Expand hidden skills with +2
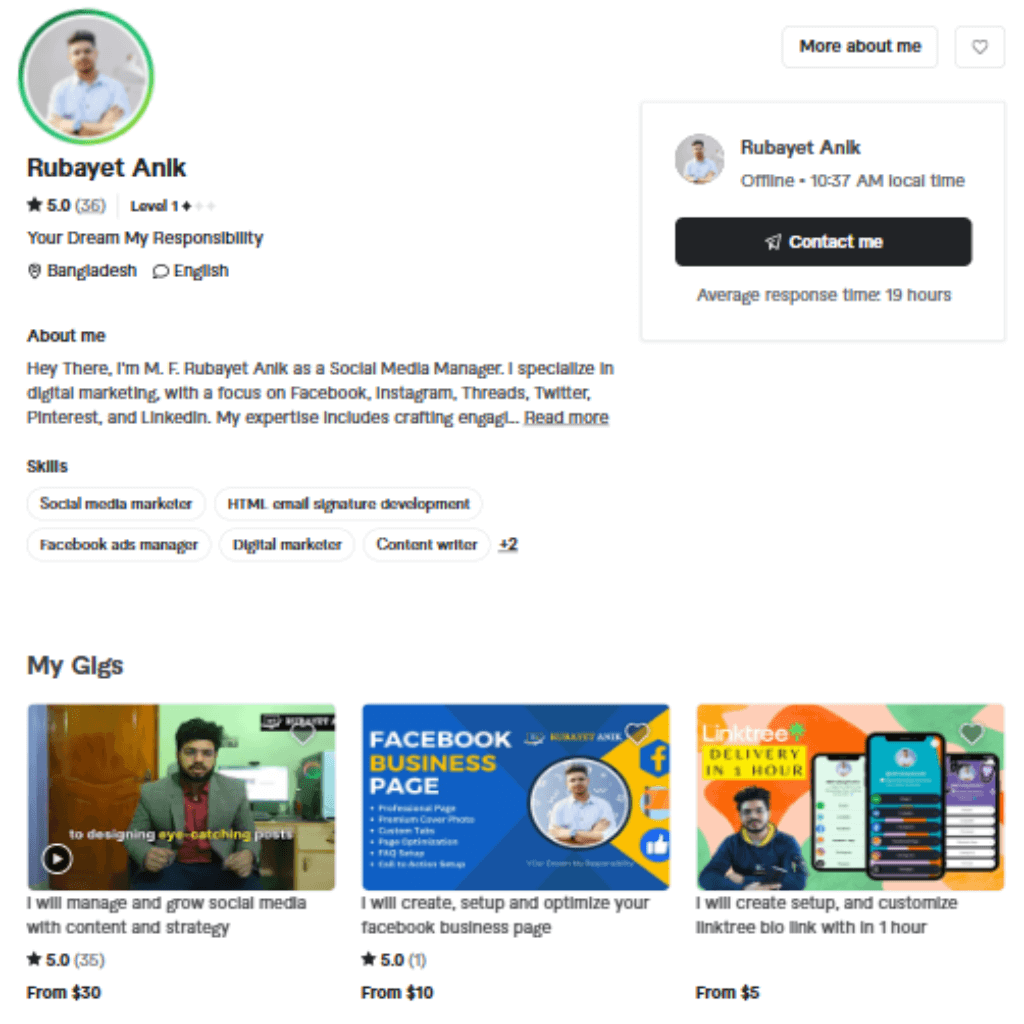Screen dimensions: 1024x1024 click(508, 544)
